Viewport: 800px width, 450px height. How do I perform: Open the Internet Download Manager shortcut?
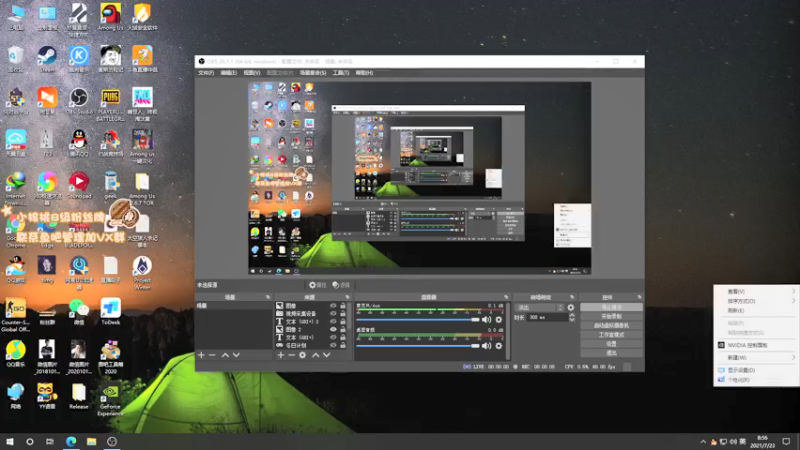pyautogui.click(x=15, y=189)
